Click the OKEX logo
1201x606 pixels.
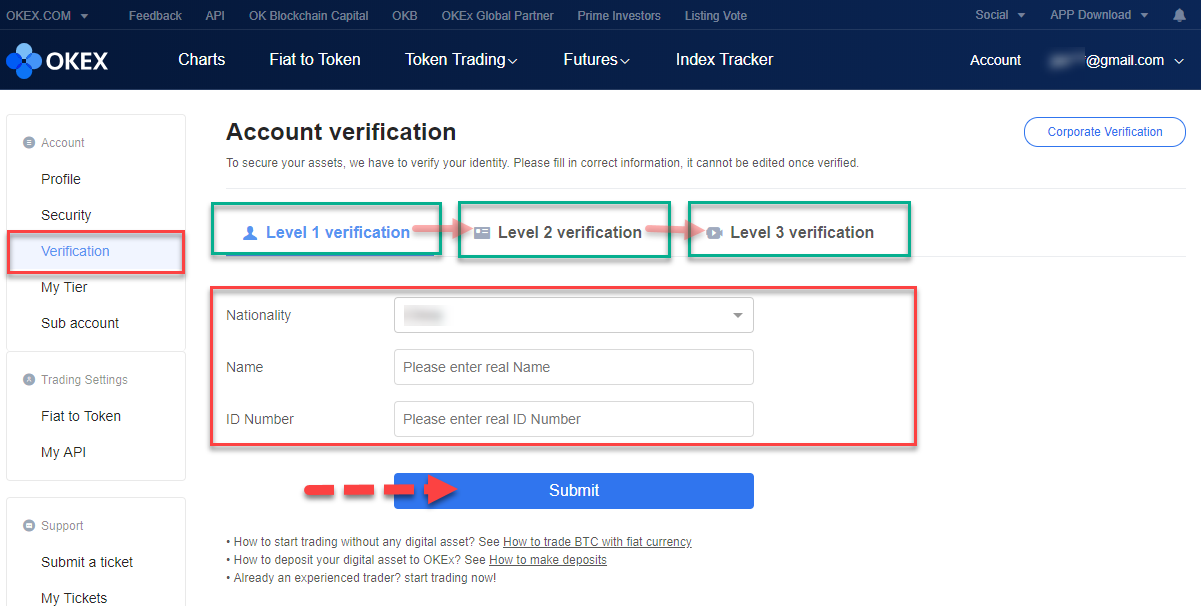tap(57, 61)
